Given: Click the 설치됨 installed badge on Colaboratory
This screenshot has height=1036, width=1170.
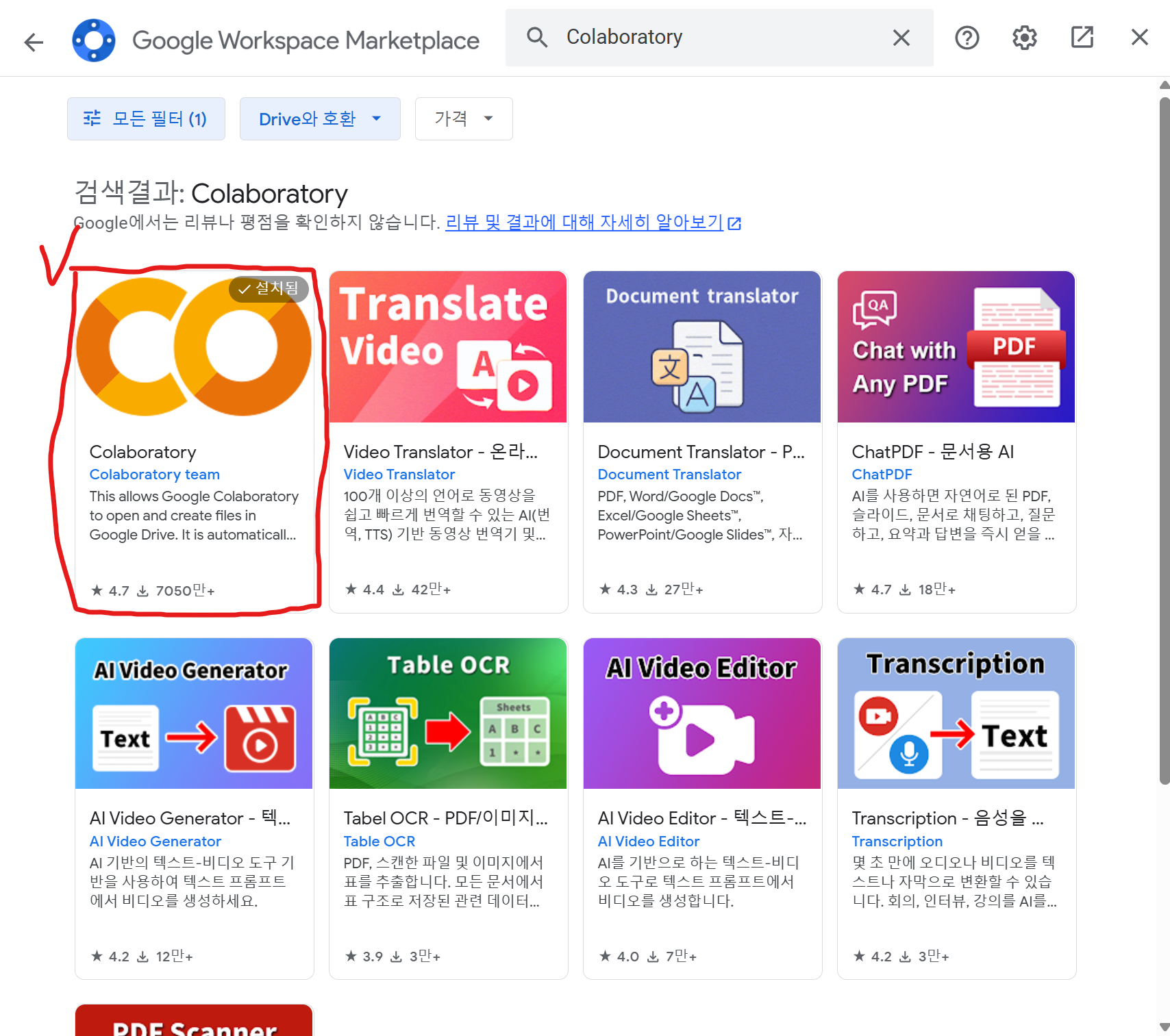Looking at the screenshot, I should [x=269, y=289].
